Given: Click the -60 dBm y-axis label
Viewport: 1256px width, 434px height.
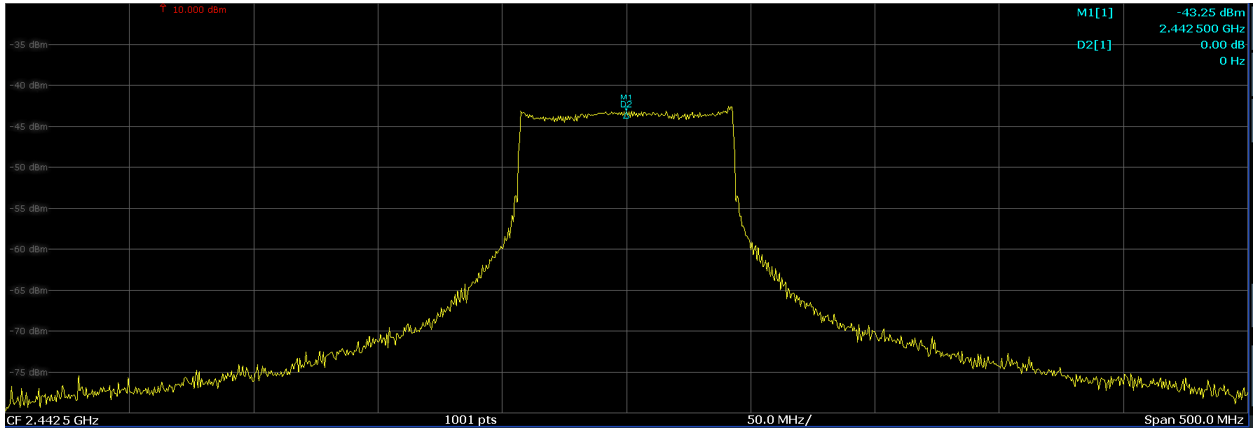Looking at the screenshot, I should tap(28, 249).
